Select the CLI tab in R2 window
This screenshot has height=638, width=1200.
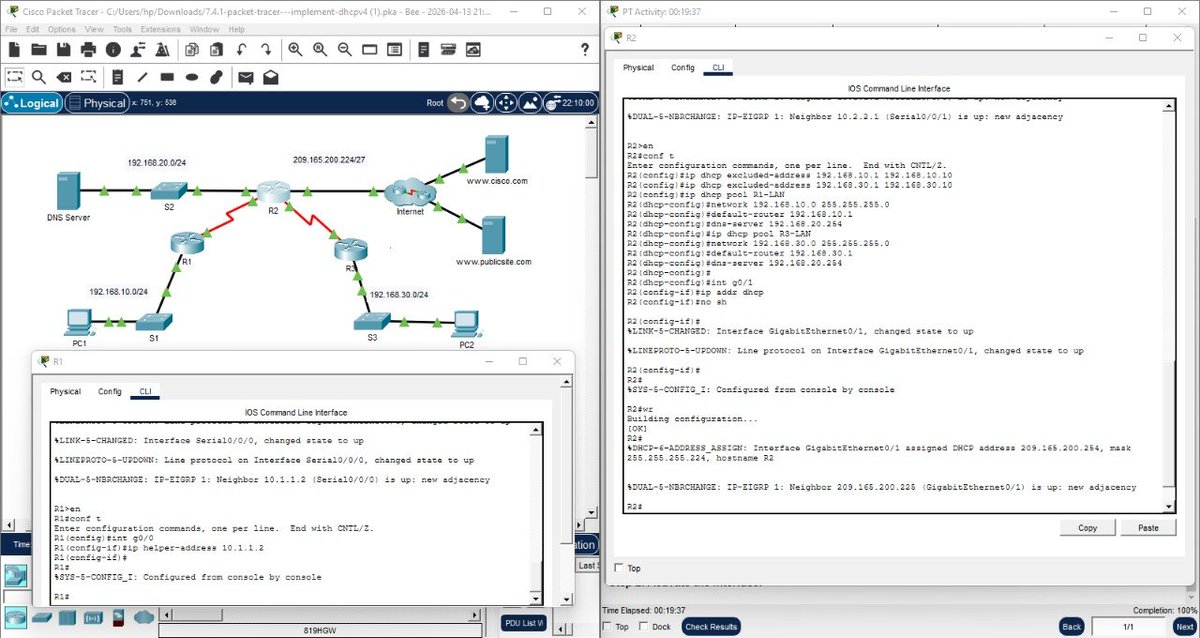click(718, 68)
